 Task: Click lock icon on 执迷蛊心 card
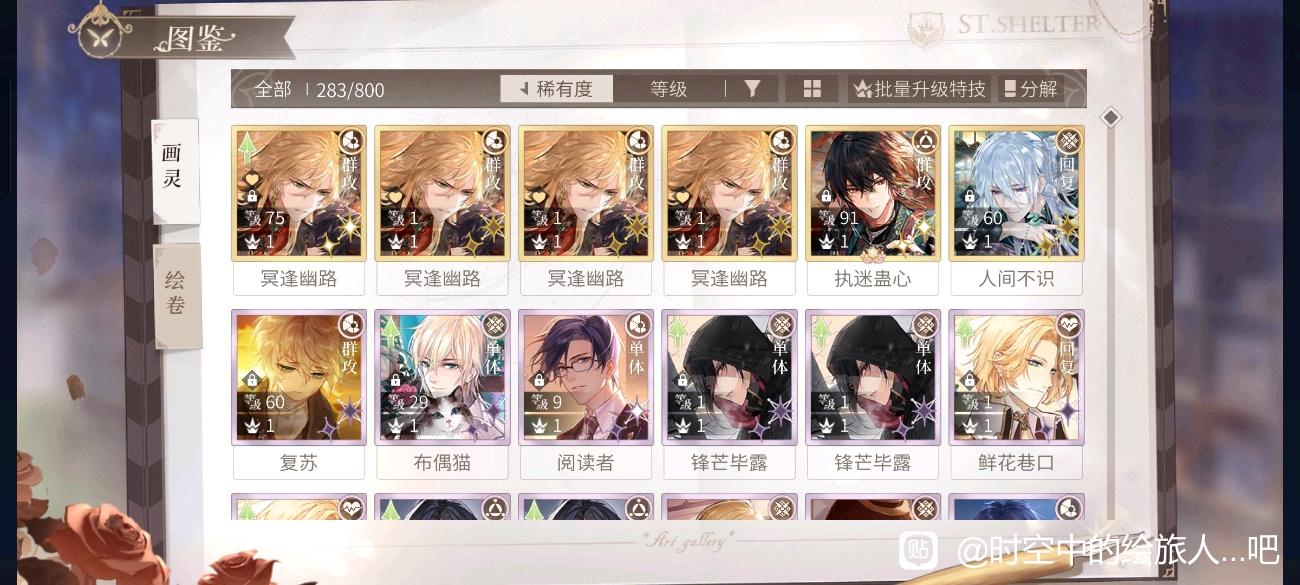tap(826, 197)
